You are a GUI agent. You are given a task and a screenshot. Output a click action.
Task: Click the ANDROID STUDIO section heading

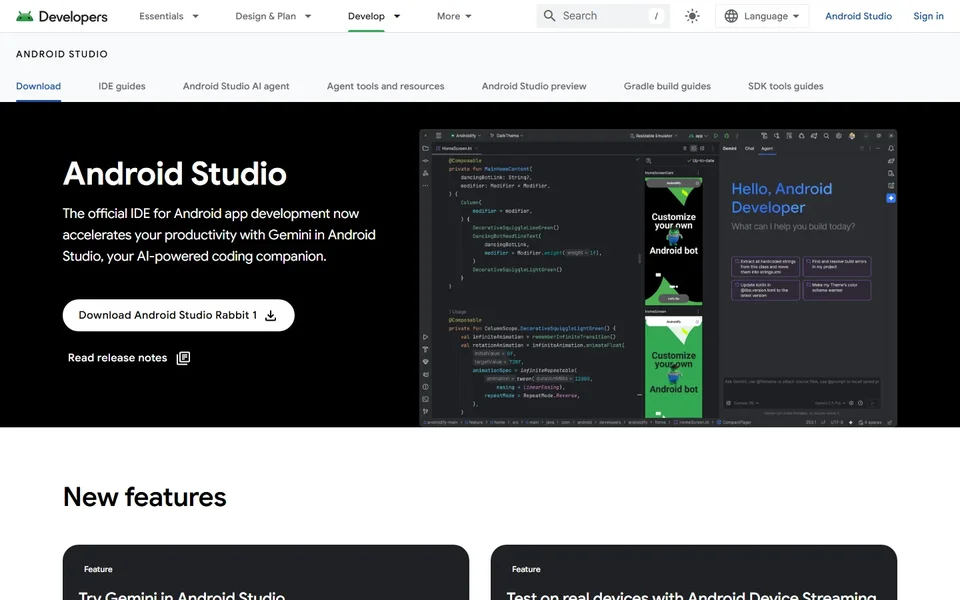pyautogui.click(x=62, y=54)
